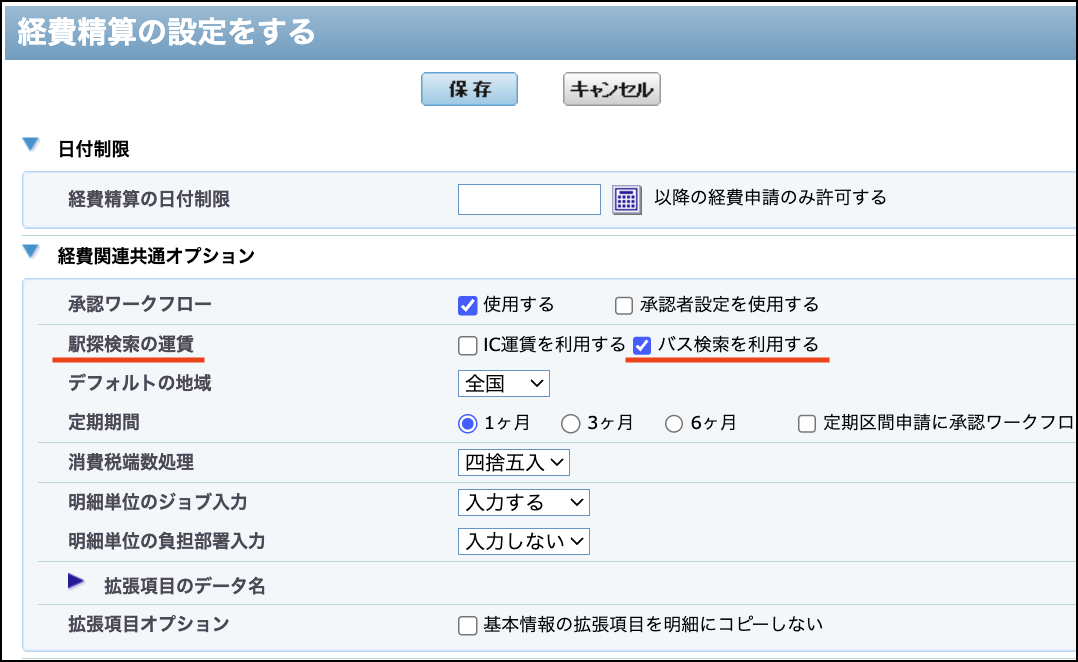Viewport: 1078px width, 662px height.
Task: Collapse the 経費関連共通オプション section triangle
Action: pyautogui.click(x=31, y=253)
